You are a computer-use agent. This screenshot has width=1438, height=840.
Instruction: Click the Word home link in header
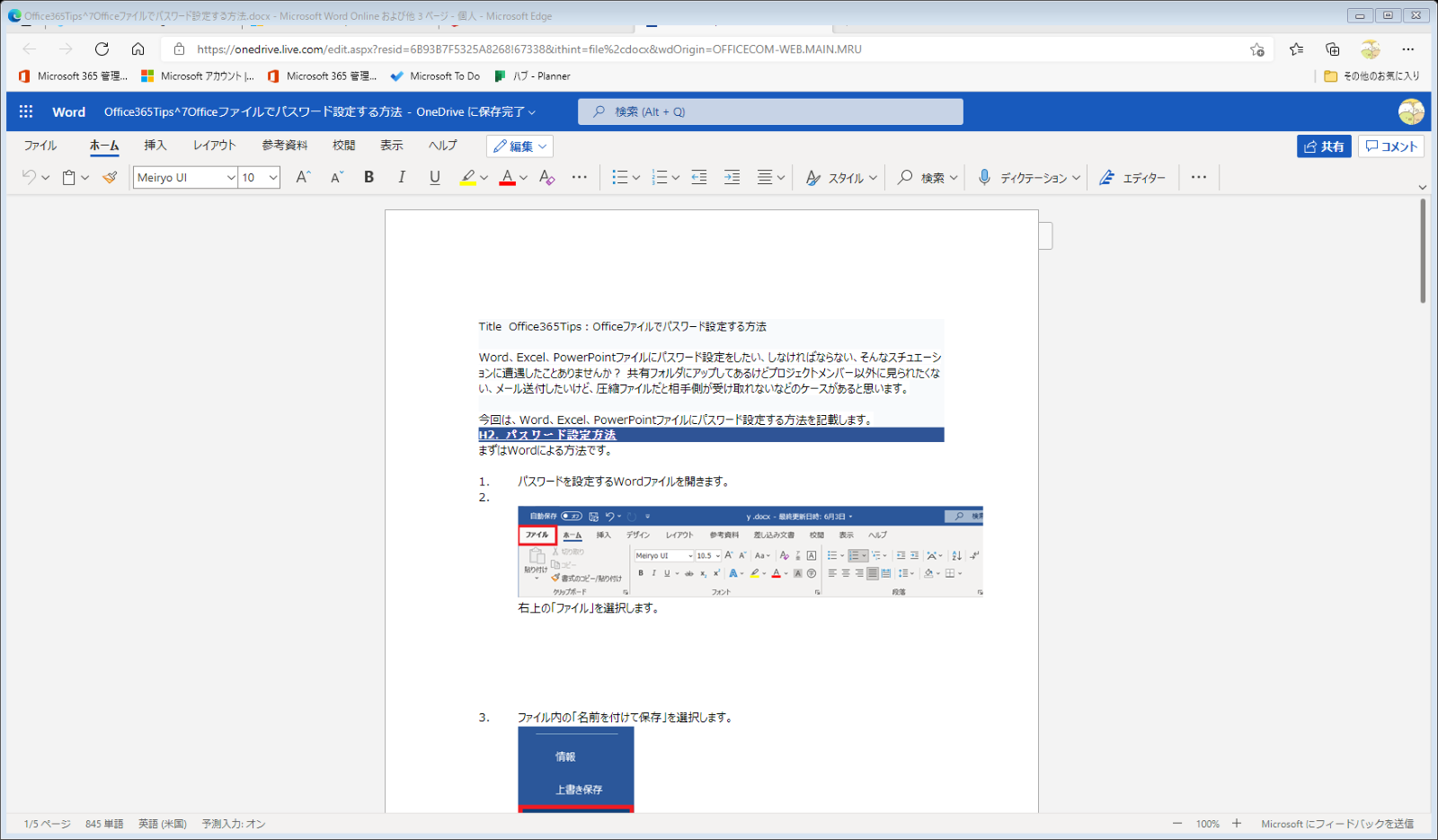[68, 112]
